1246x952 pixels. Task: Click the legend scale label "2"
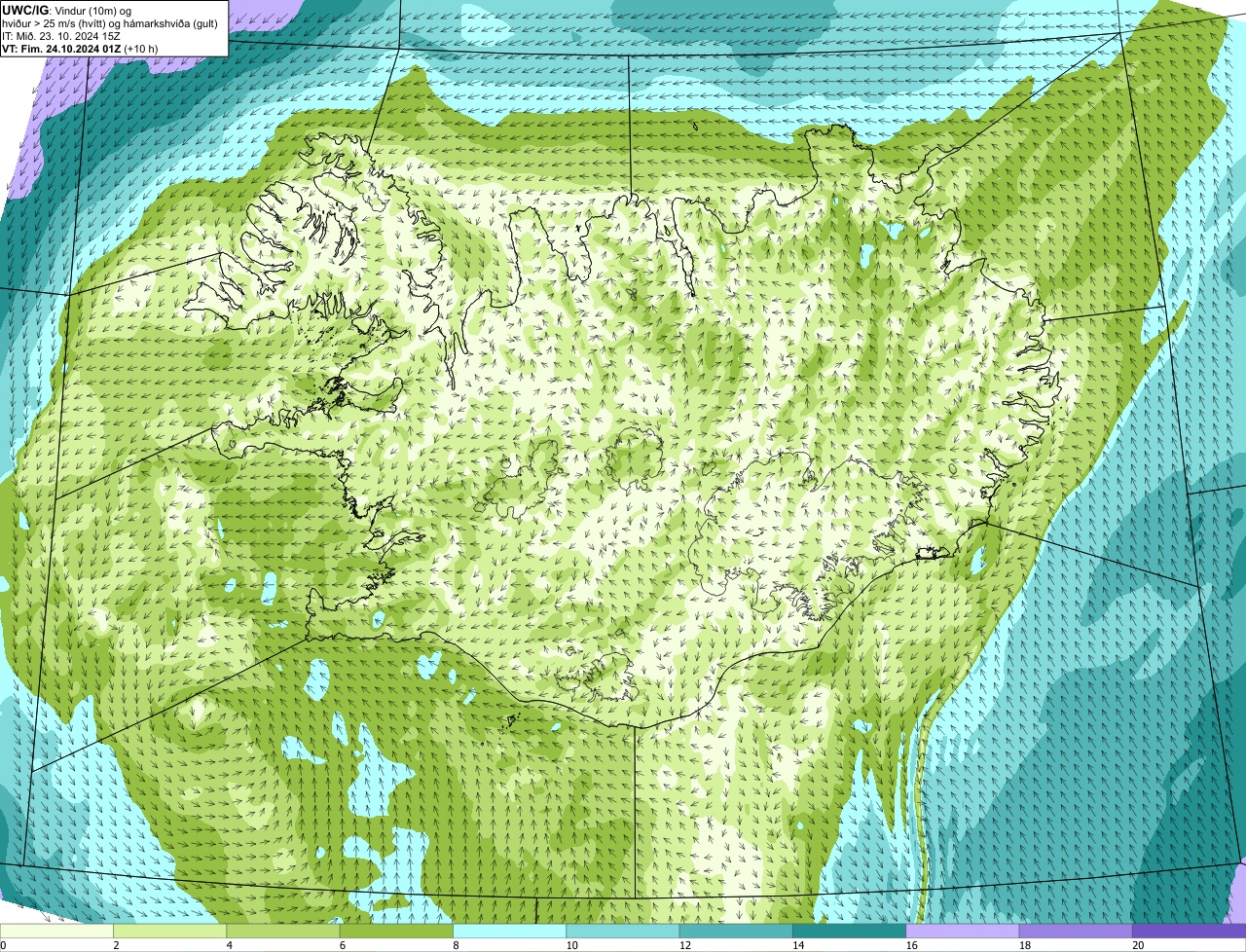[x=116, y=945]
